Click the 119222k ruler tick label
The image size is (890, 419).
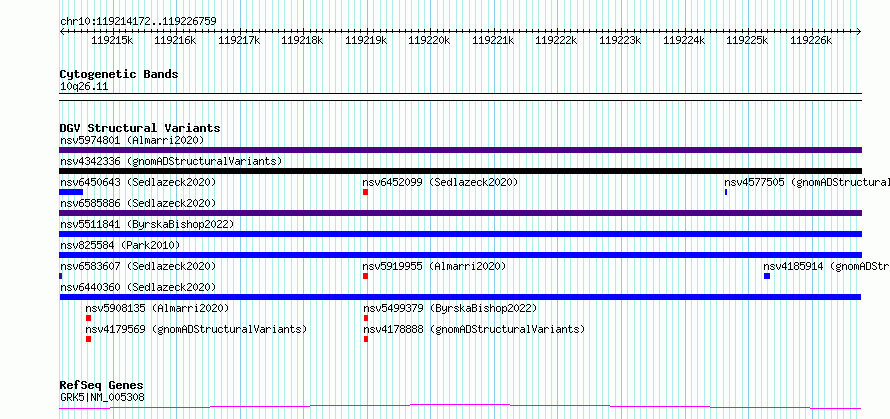click(x=557, y=40)
